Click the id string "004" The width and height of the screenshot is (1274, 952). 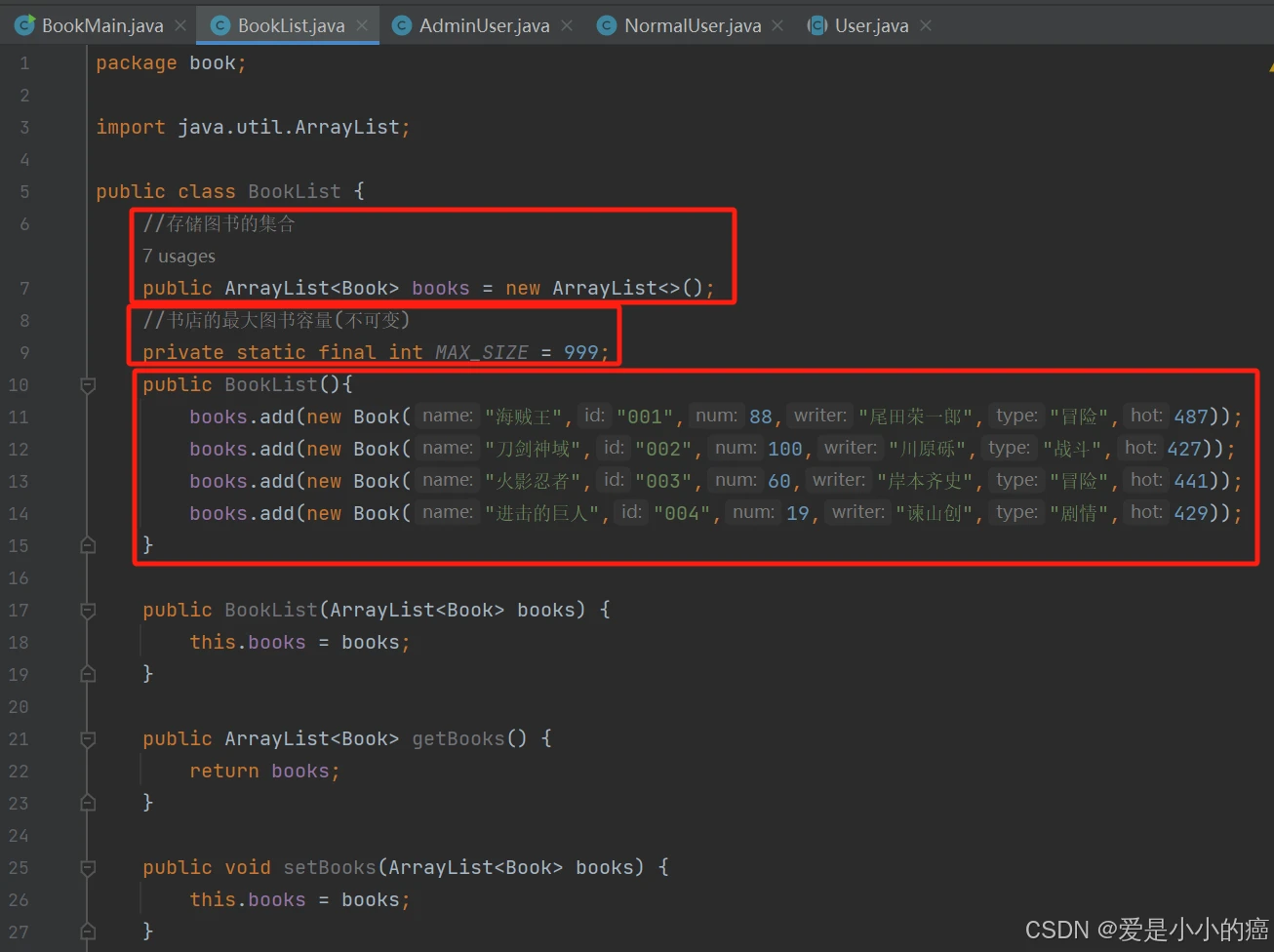(683, 514)
